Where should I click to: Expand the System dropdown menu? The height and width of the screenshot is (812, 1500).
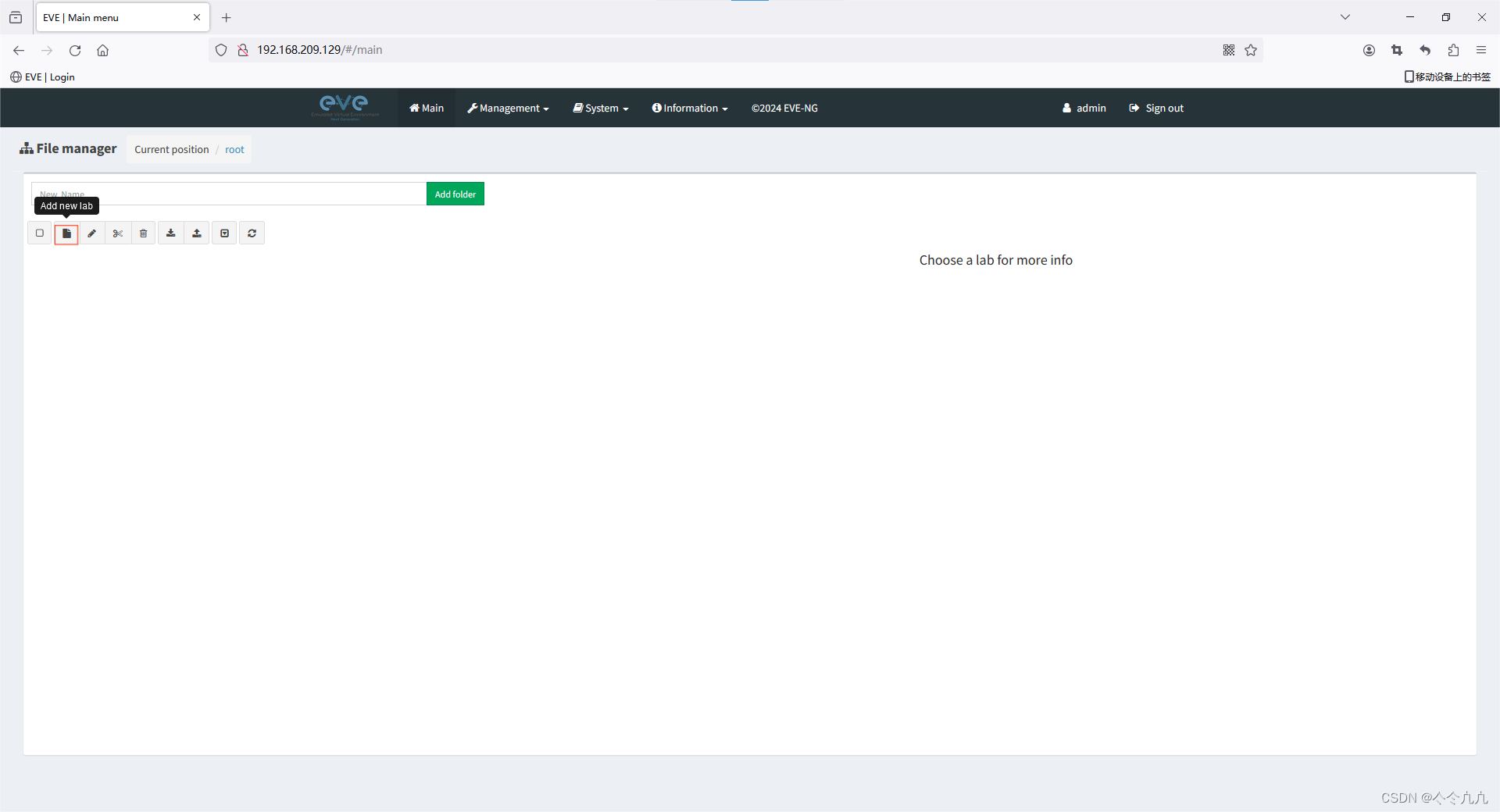click(x=601, y=108)
